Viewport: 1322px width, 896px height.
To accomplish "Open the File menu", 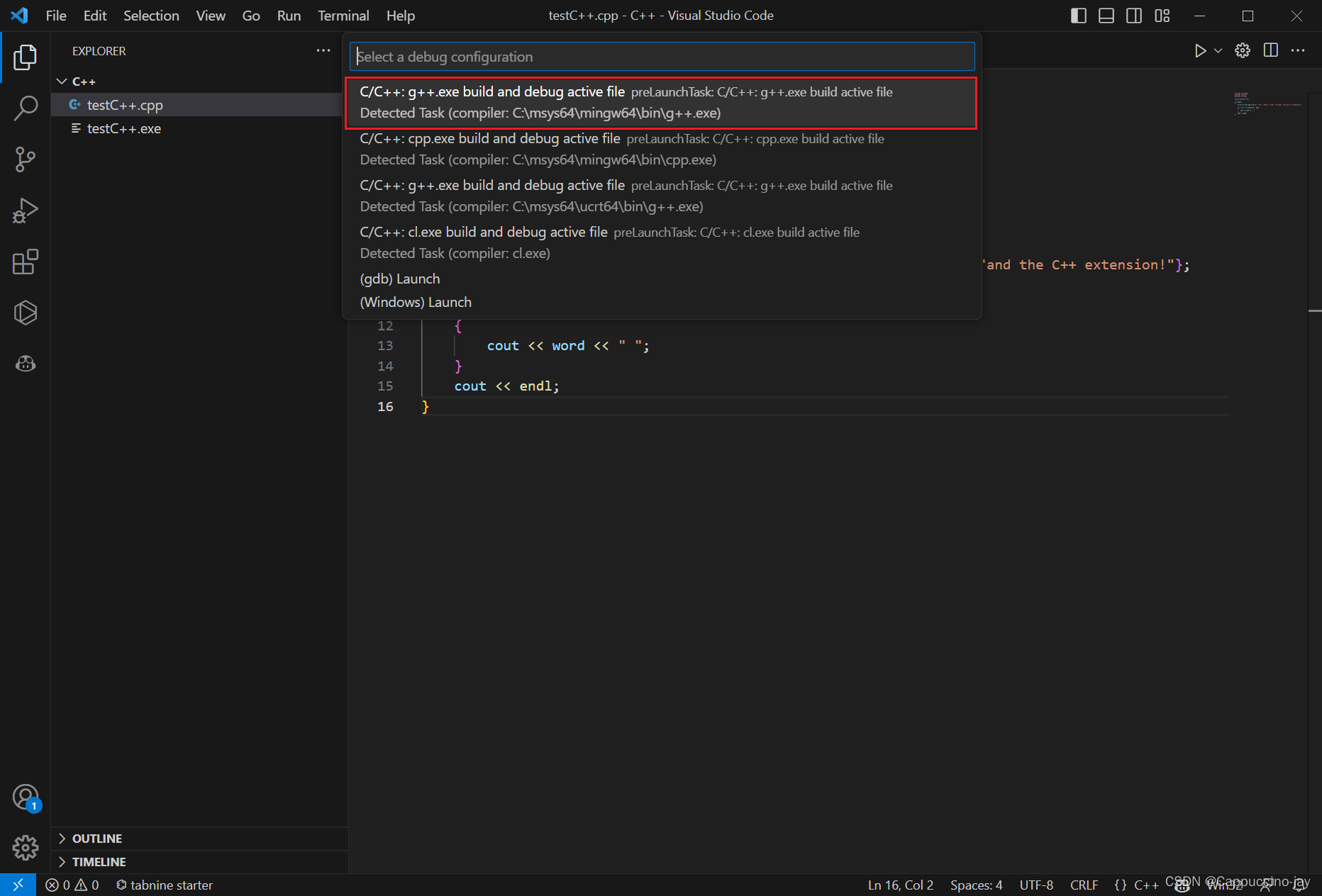I will 56,16.
